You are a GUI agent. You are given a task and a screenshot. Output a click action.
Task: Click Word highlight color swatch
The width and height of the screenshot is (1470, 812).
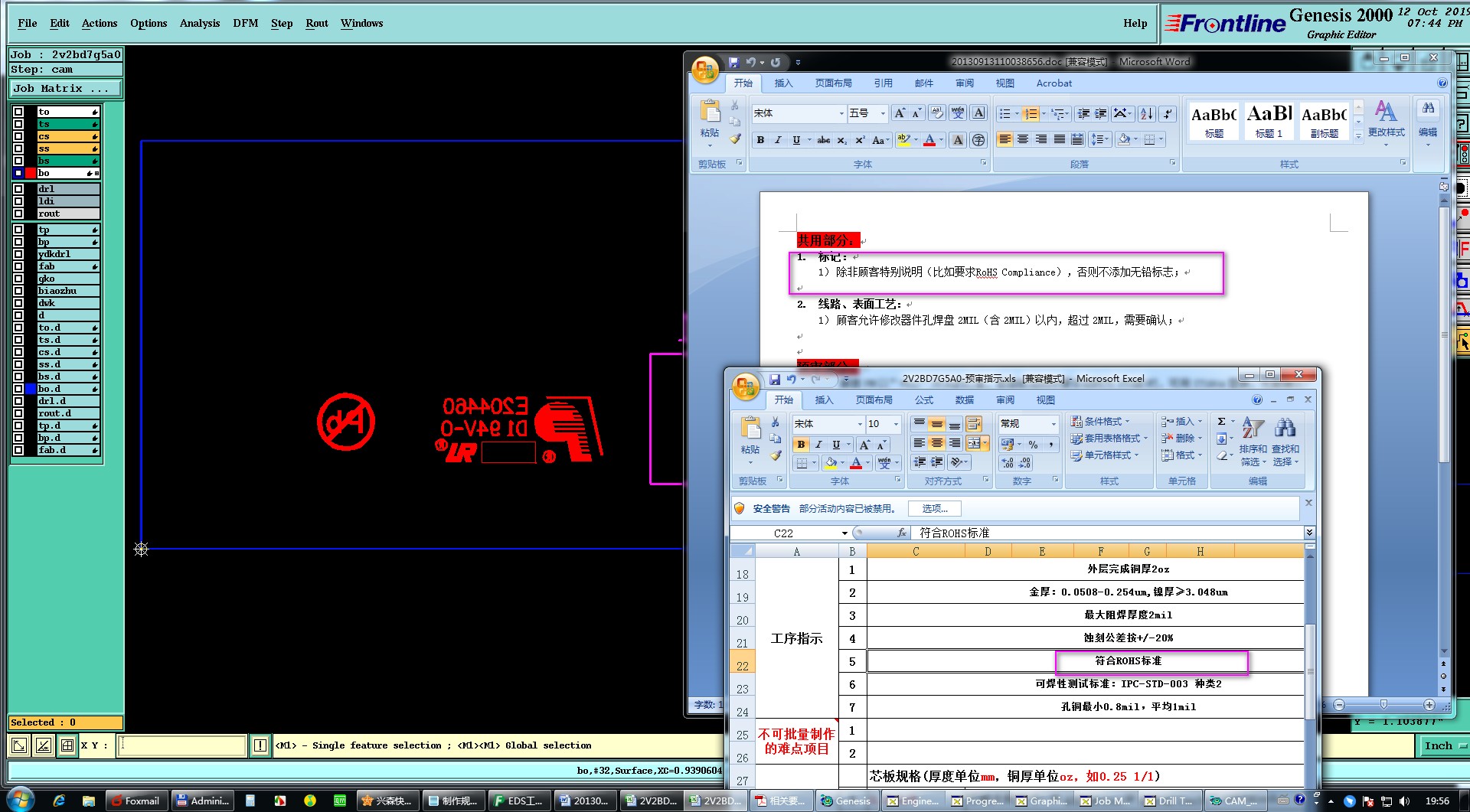(903, 140)
